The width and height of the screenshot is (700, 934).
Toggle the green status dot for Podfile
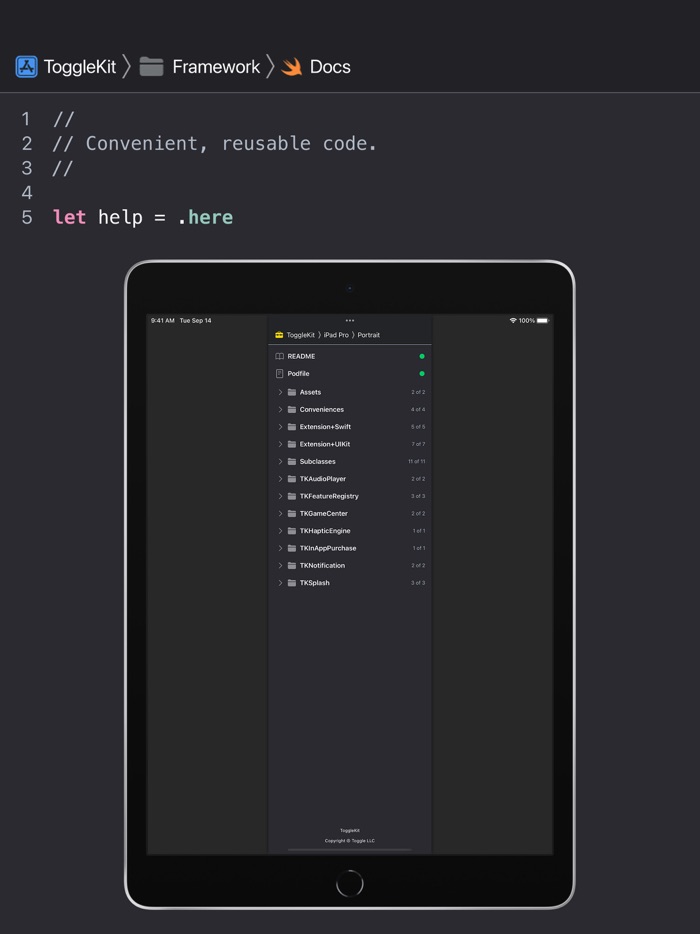(422, 374)
